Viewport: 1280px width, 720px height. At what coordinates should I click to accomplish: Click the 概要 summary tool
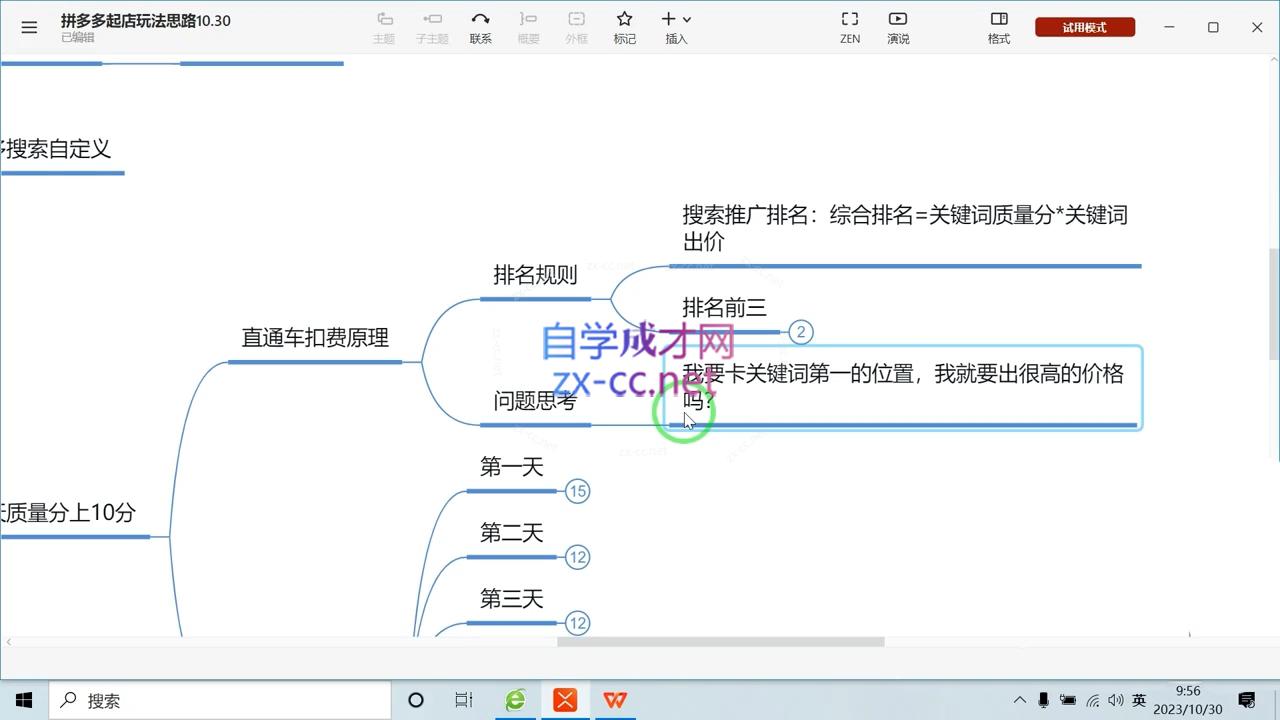click(528, 26)
